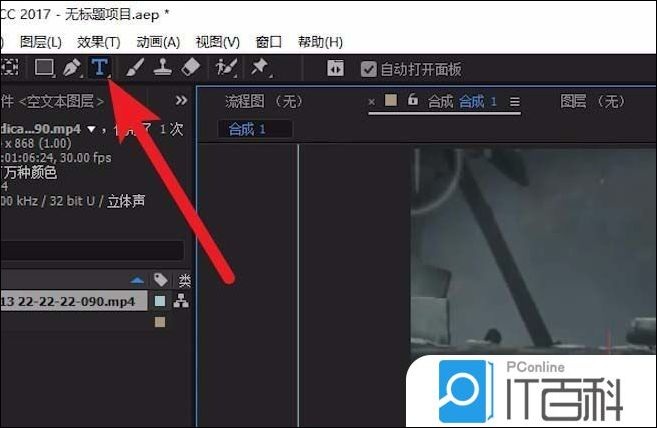
Task: Click the label tag column header
Action: pyautogui.click(x=160, y=280)
